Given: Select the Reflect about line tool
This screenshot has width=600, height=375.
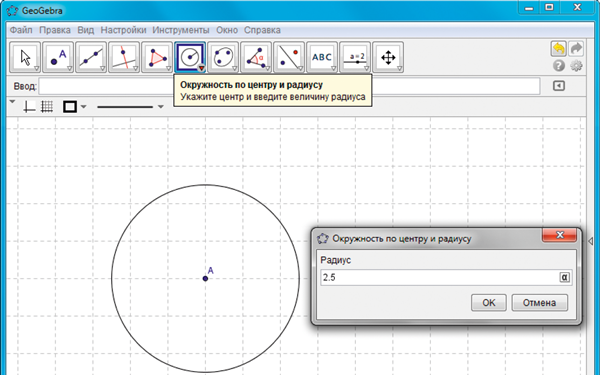Looking at the screenshot, I should click(289, 57).
